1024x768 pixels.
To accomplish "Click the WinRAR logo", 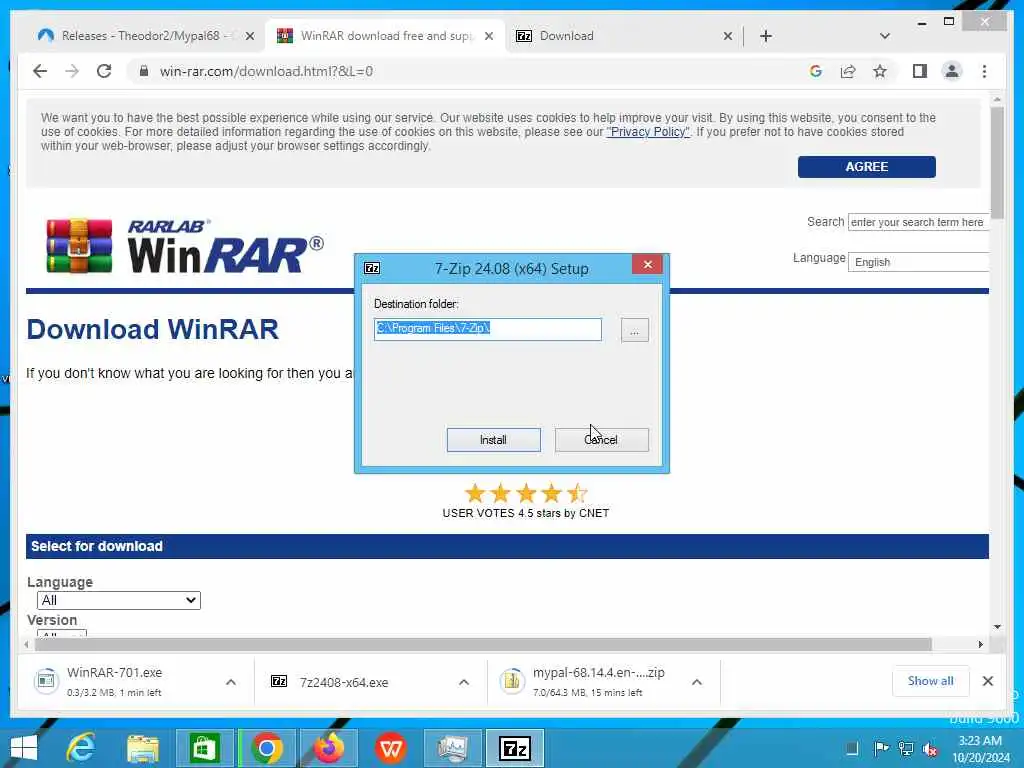I will 185,246.
